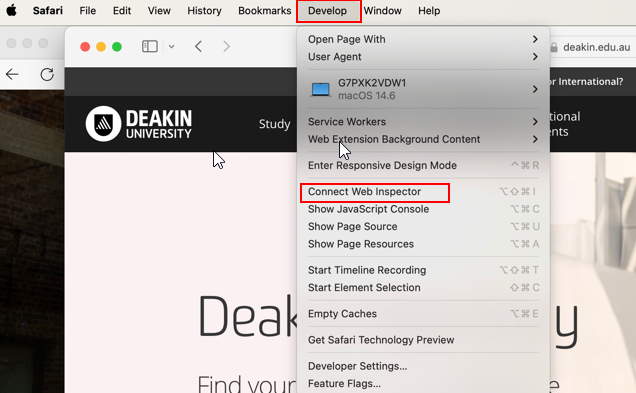Viewport: 636px width, 393px height.
Task: Open the Study navigation link
Action: 275,124
